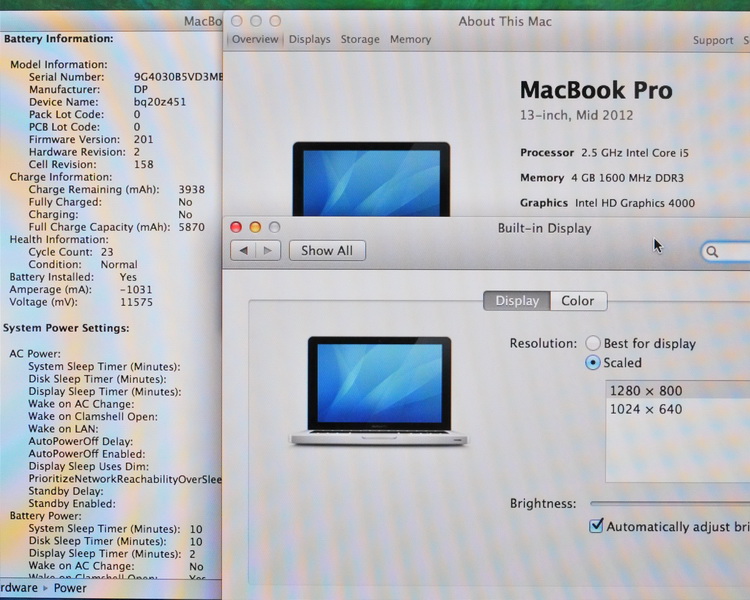The image size is (750, 600).
Task: Choose the 1024 × 640 resolution
Action: 677,409
